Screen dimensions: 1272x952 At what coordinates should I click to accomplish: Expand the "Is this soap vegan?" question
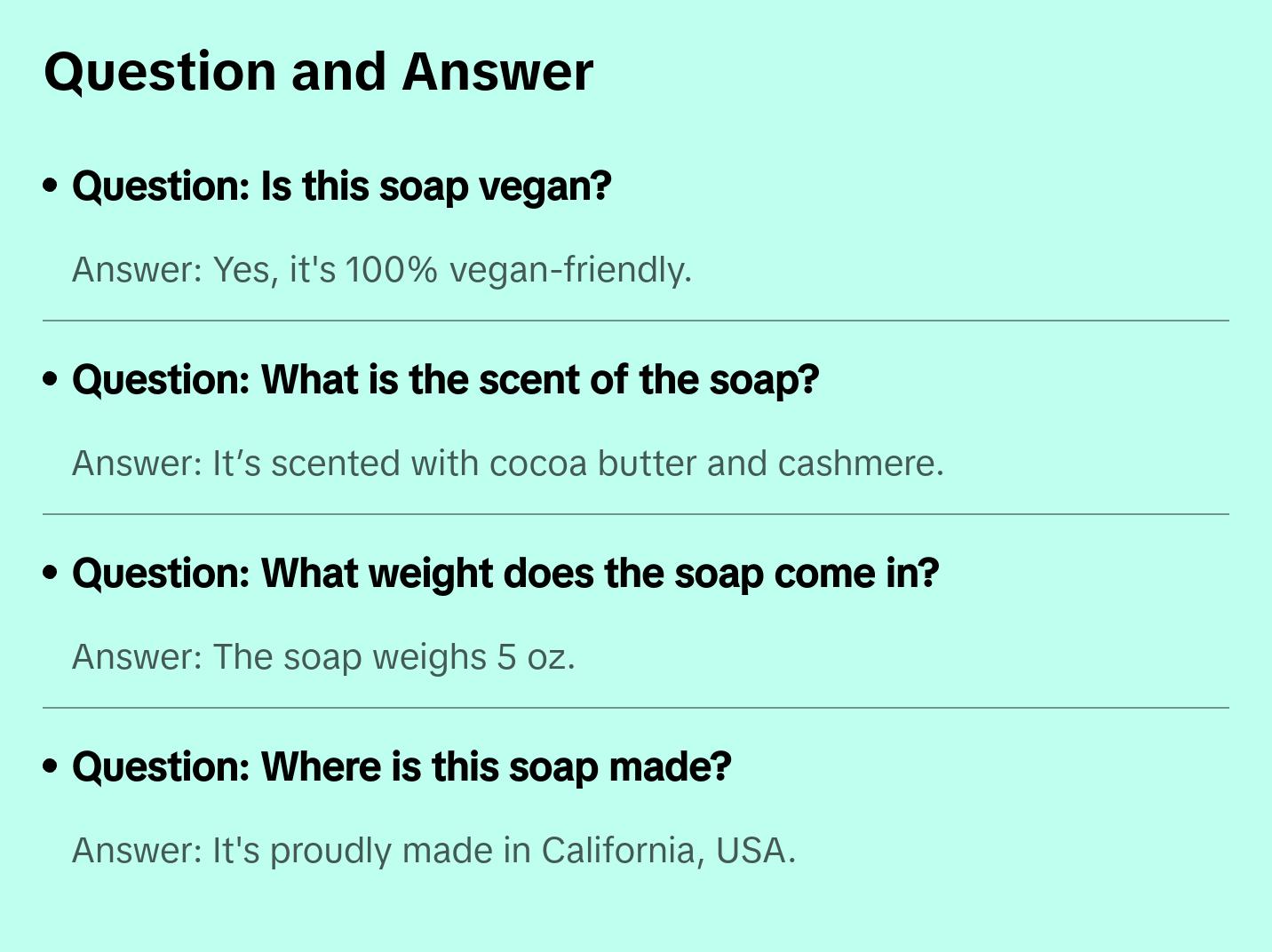tap(342, 186)
